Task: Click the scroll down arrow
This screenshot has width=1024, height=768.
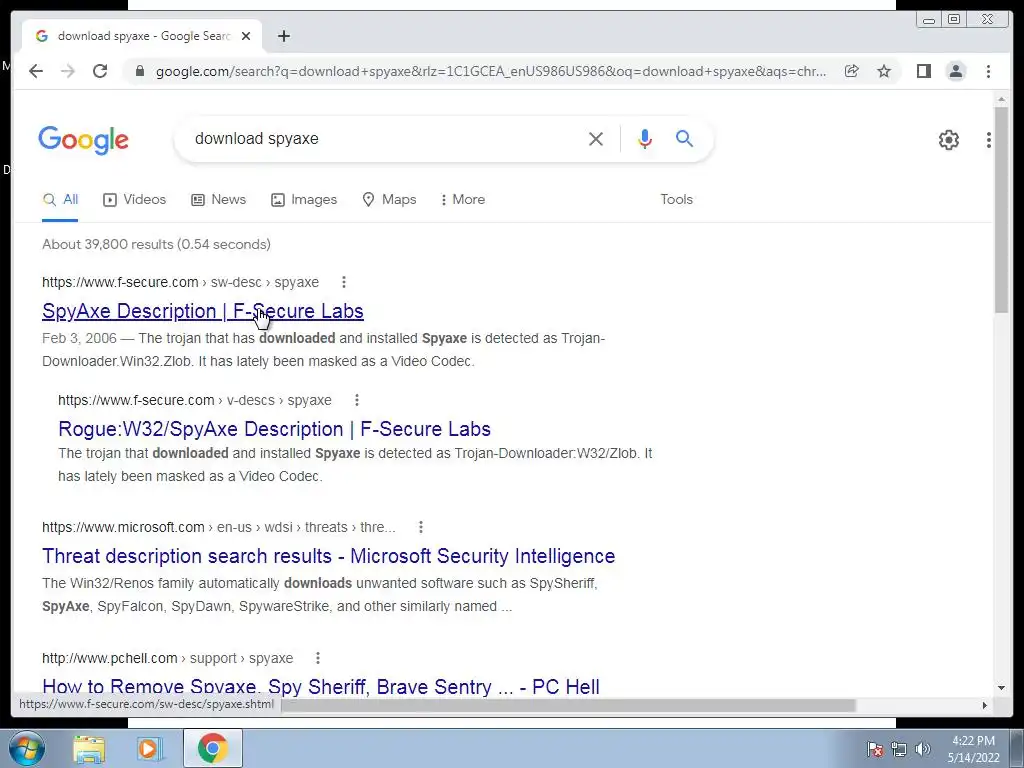Action: point(1001,688)
